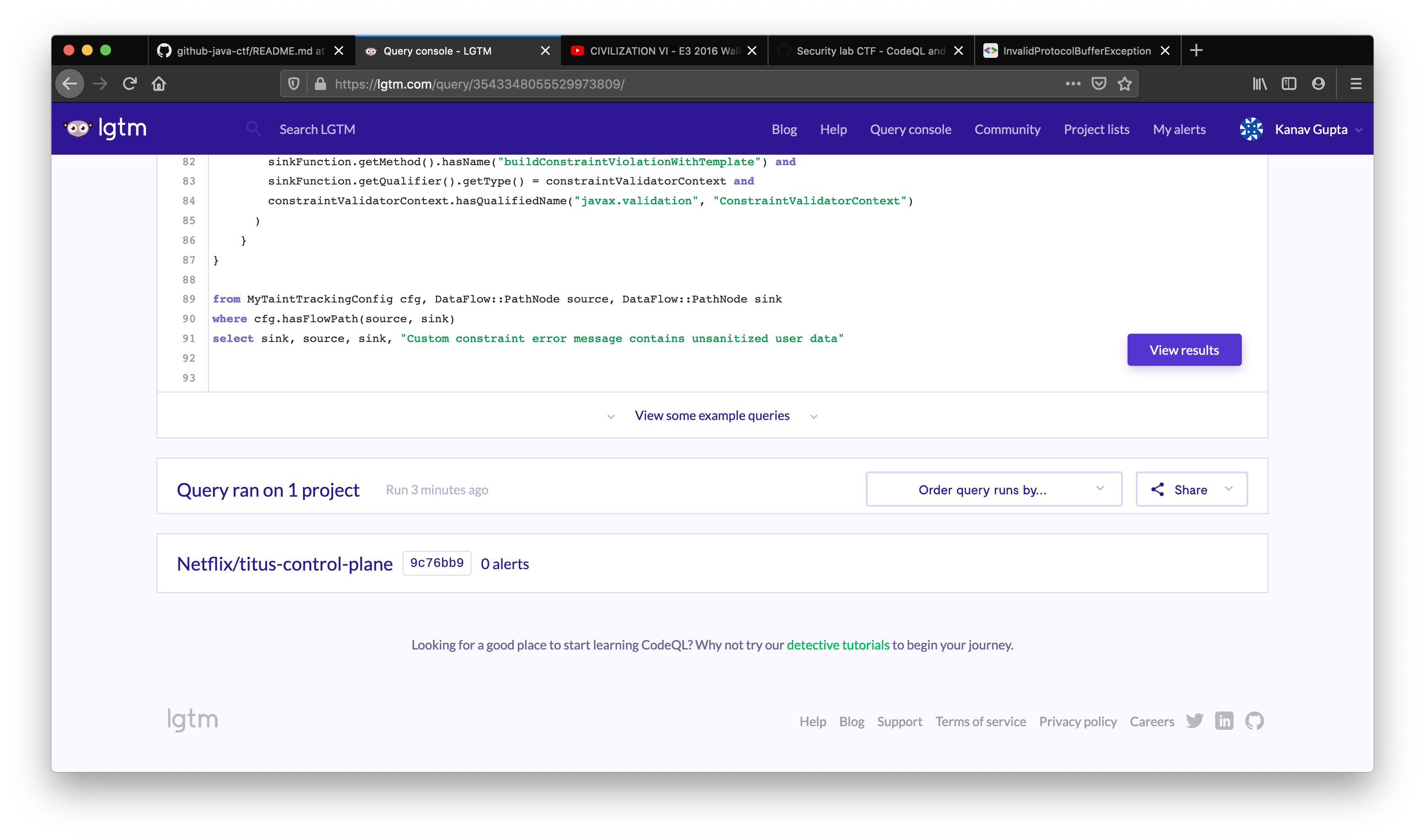
Task: Click the Save to Pocket icon
Action: point(1098,84)
